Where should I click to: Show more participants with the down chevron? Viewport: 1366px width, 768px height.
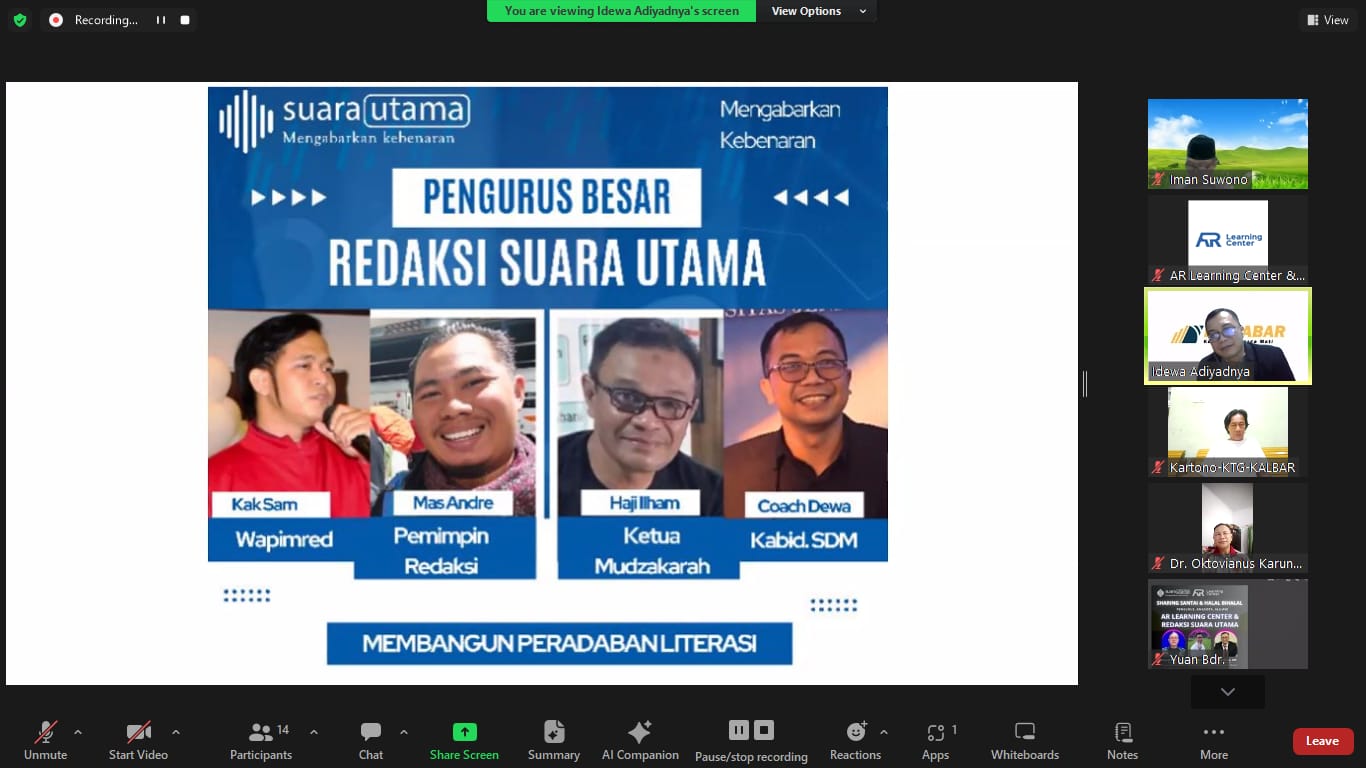1228,692
